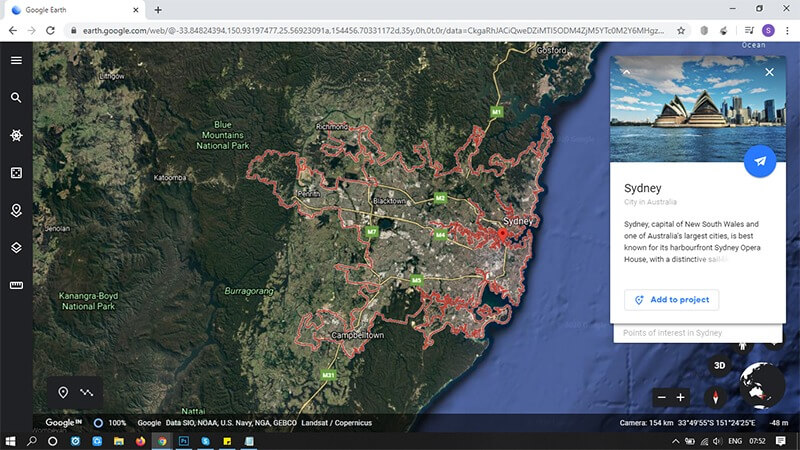
Task: Open File Explorer from the taskbar
Action: (118, 441)
